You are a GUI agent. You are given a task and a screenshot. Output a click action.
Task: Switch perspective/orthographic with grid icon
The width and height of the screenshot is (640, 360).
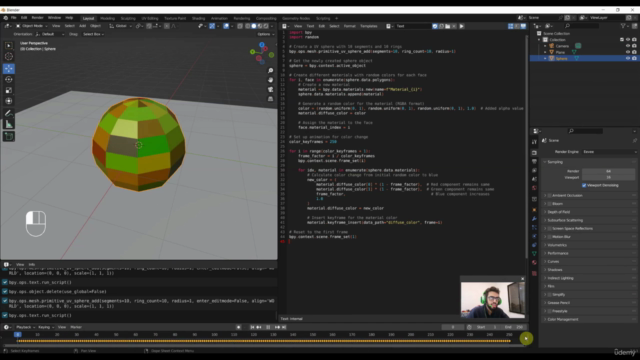[x=270, y=99]
